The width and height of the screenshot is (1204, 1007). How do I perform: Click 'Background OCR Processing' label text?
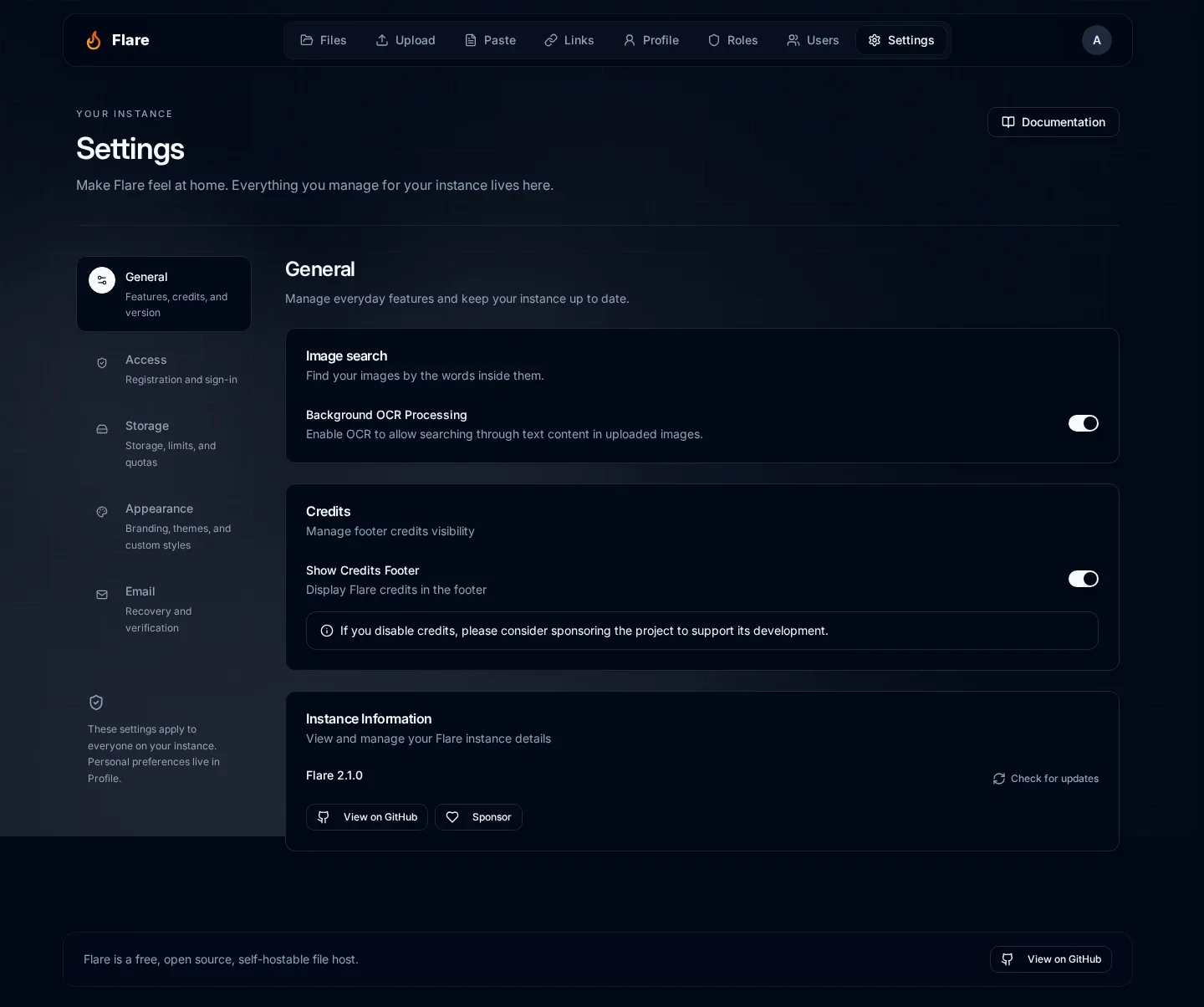[x=386, y=415]
